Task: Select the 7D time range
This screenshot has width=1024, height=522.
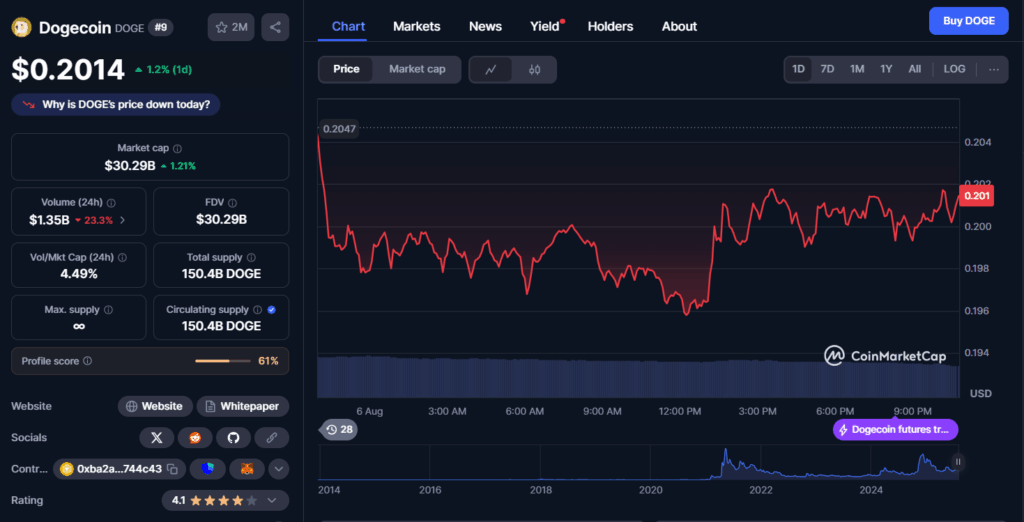Action: 827,69
